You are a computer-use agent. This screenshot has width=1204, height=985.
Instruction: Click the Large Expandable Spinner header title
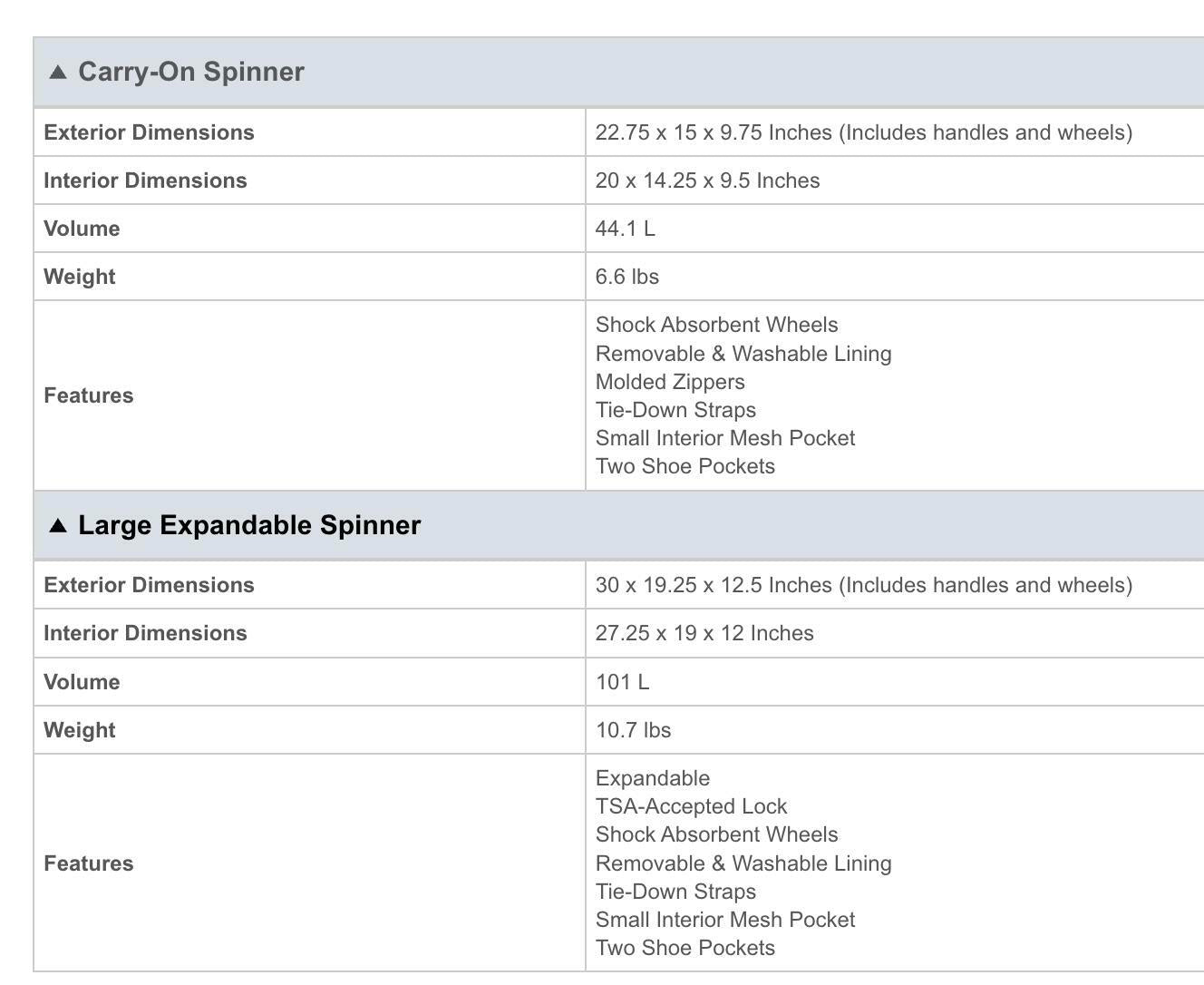[249, 525]
